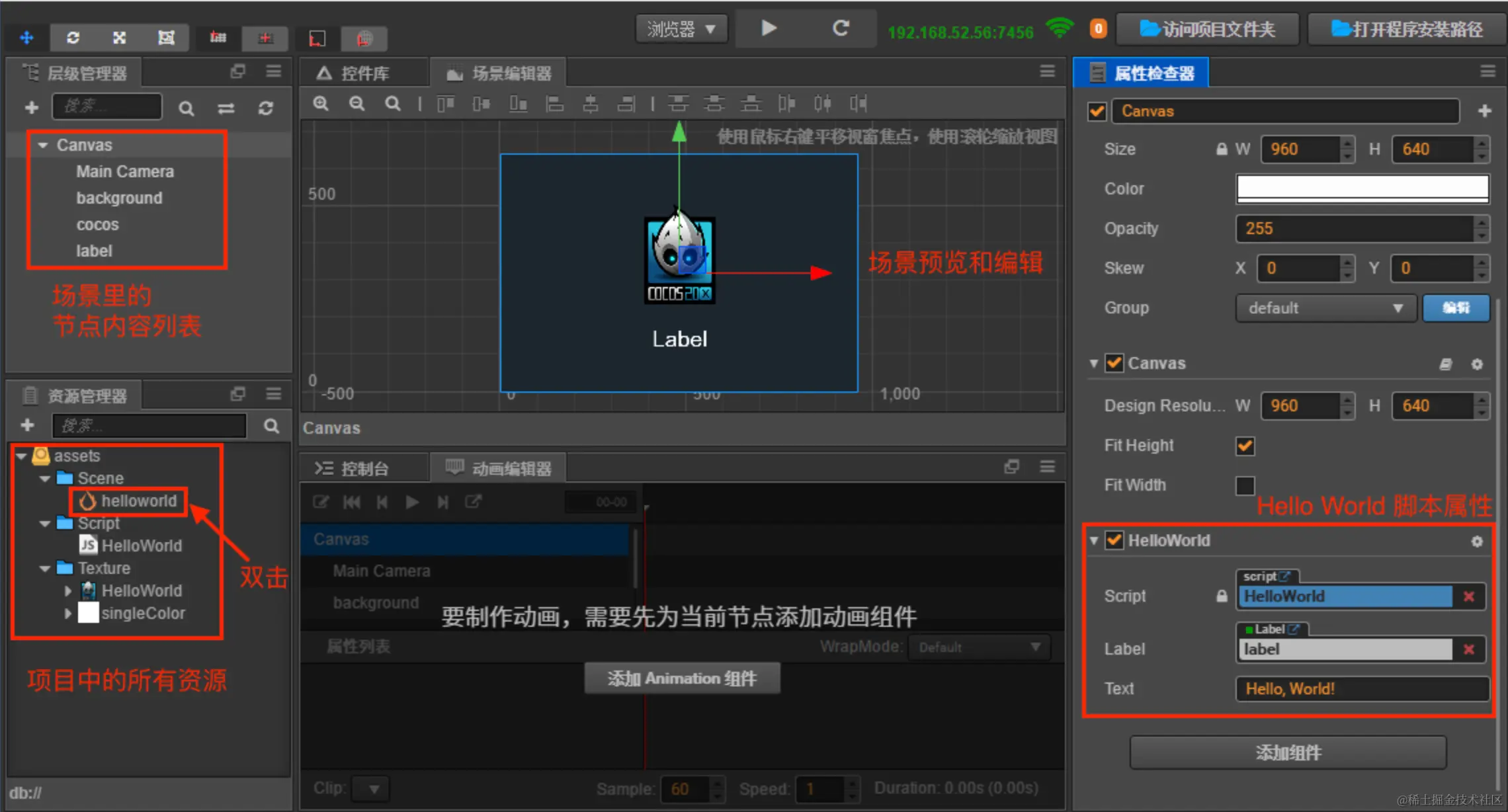Expand the HelloWorld texture in assets
Viewport: 1508px width, 812px height.
(68, 590)
